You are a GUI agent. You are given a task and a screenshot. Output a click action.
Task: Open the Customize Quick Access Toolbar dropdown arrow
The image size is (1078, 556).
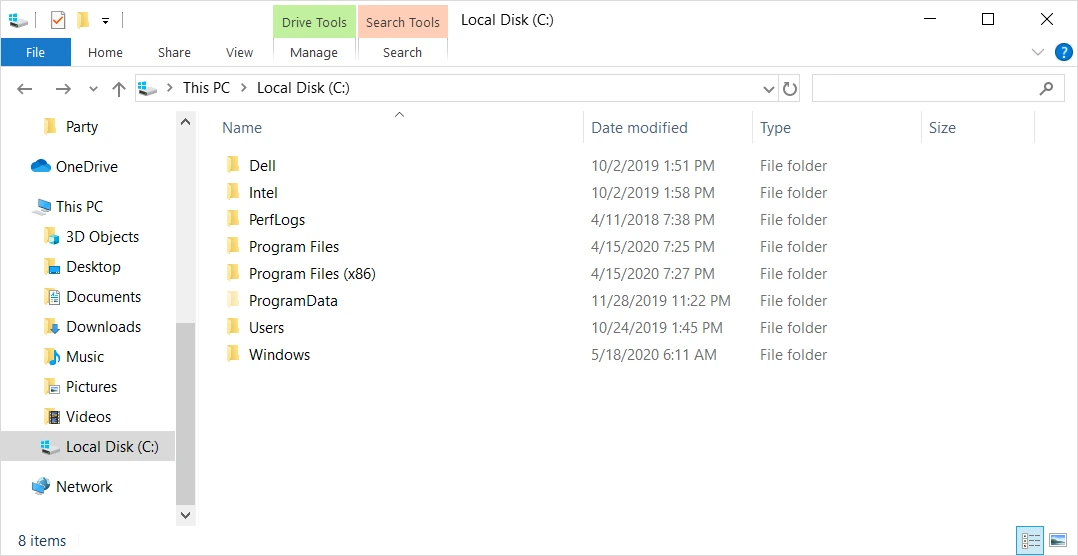(105, 21)
